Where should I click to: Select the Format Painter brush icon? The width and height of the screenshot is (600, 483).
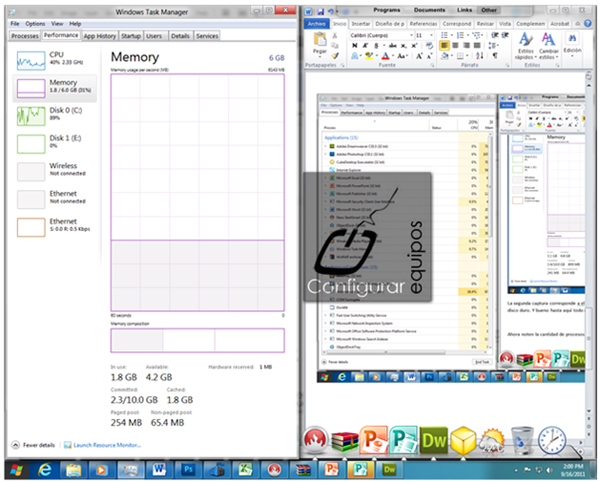[335, 56]
